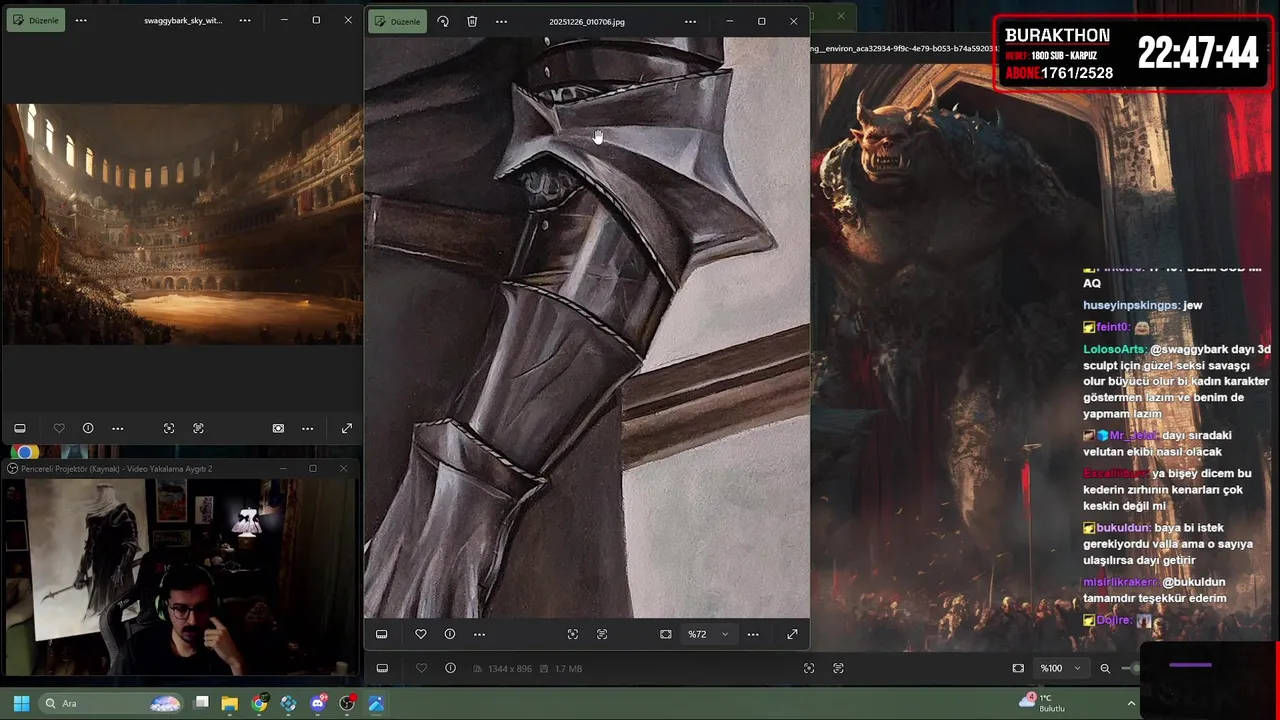Scan text in the armor photo
The width and height of the screenshot is (1280, 720).
tap(602, 634)
